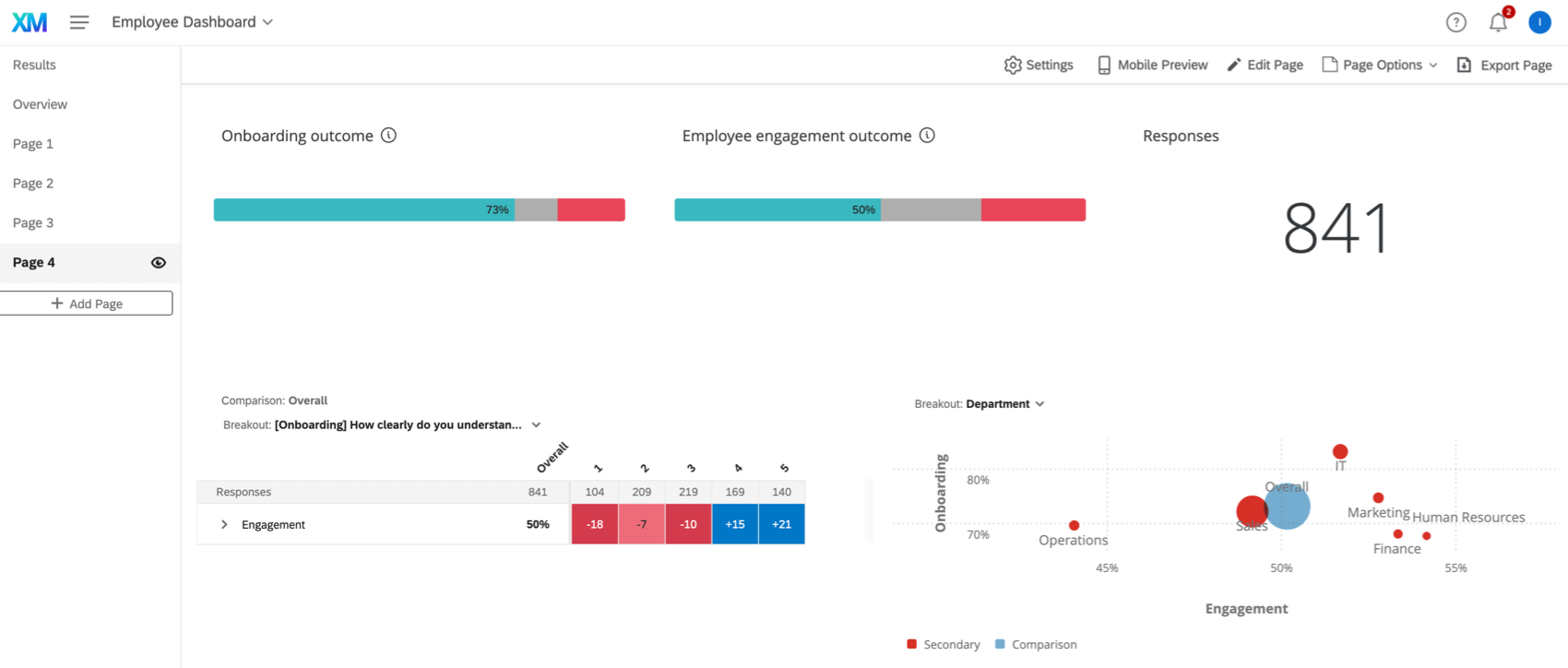
Task: Click the Onboarding outcome progress bar
Action: pos(419,209)
